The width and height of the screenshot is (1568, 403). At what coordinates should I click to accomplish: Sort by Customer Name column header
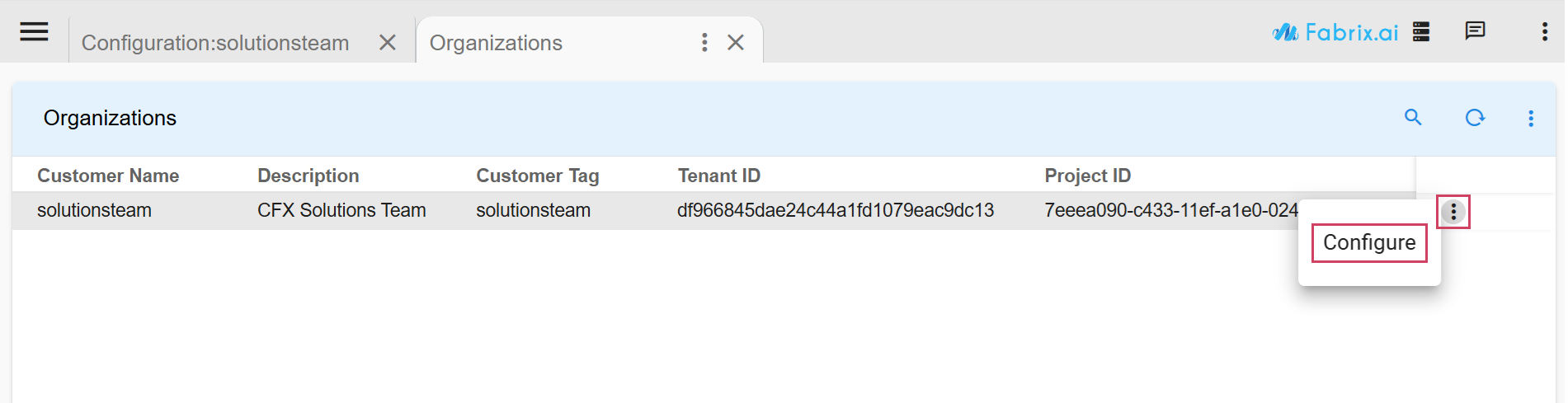(108, 176)
